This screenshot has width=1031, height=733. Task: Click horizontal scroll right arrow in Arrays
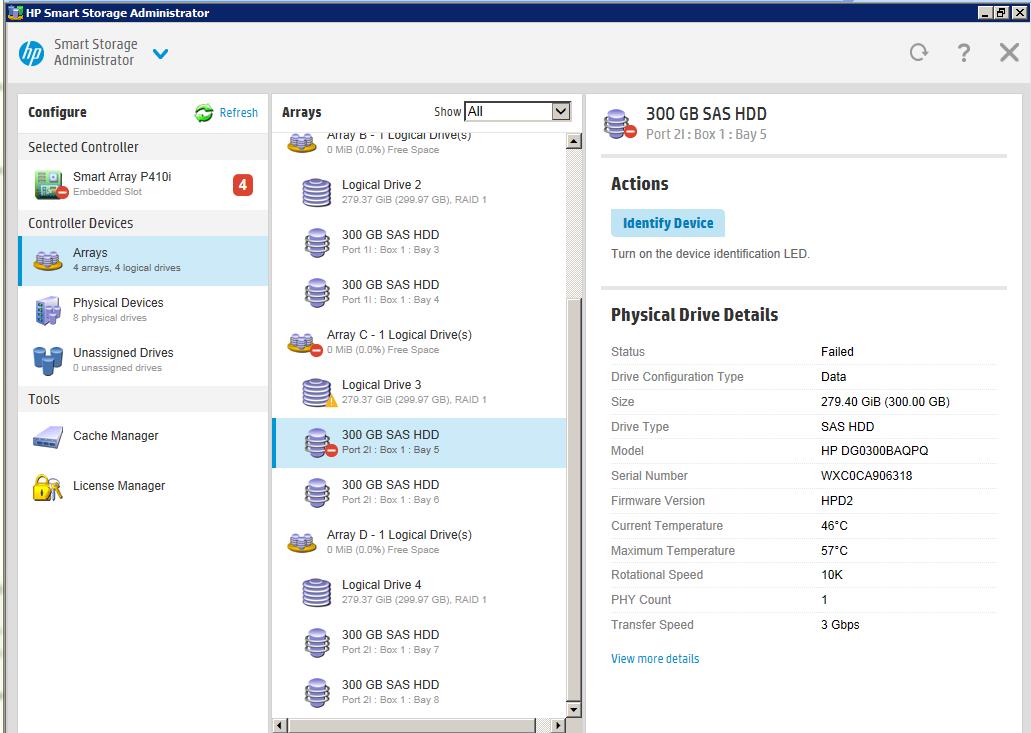558,726
